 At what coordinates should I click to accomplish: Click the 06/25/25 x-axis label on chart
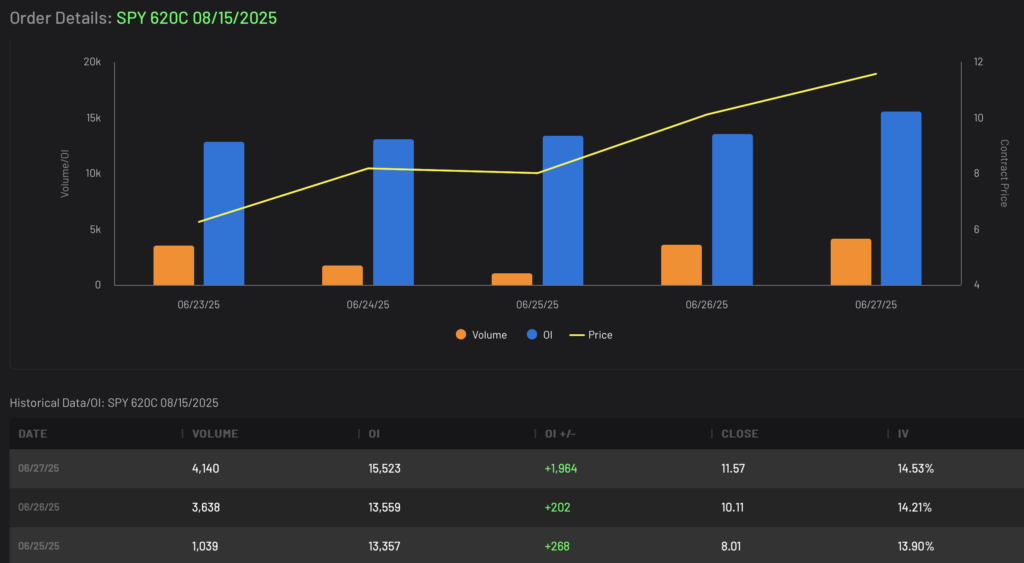coord(537,304)
